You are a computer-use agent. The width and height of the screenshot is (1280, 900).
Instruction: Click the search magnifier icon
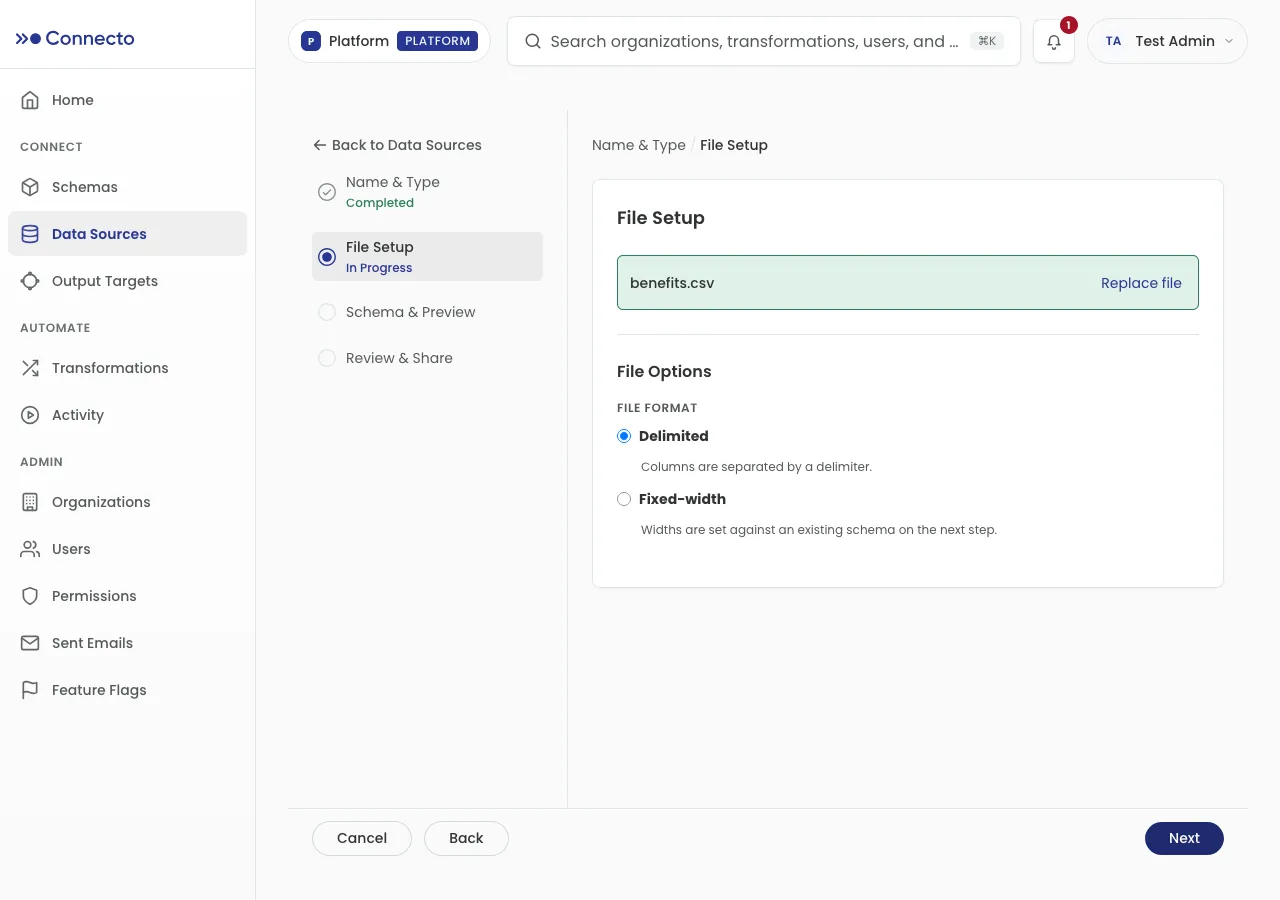click(533, 41)
